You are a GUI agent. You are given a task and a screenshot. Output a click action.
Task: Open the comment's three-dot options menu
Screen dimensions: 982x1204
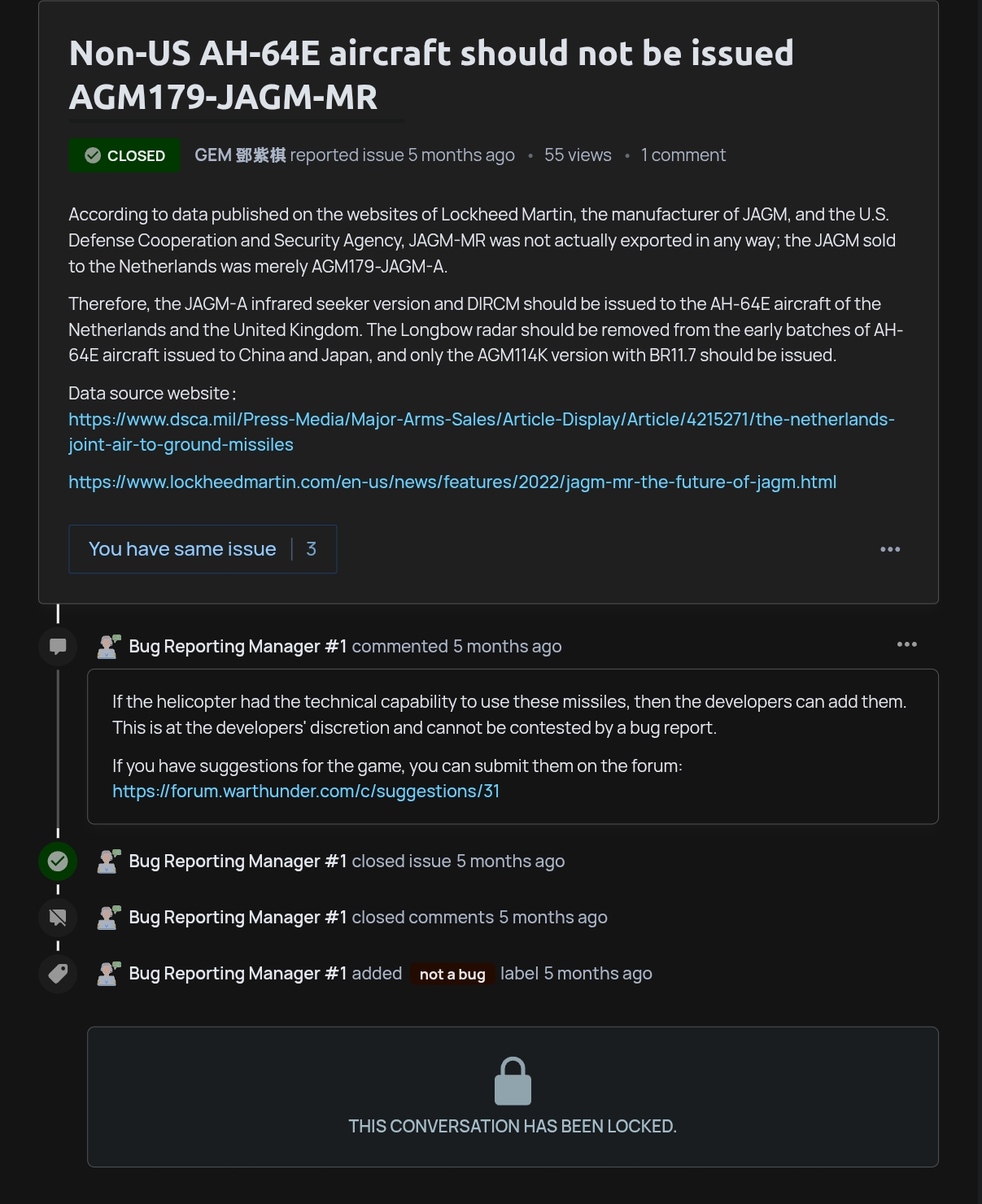(x=906, y=644)
